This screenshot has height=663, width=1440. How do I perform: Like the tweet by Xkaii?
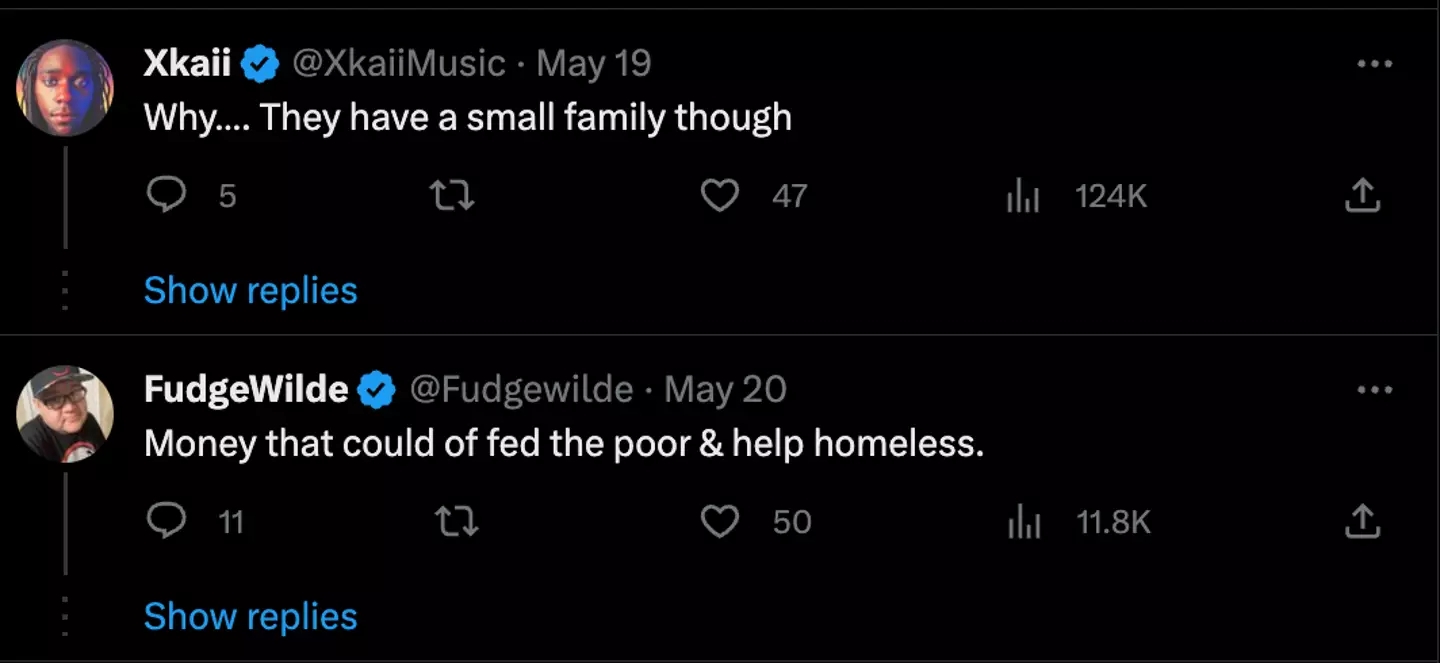pos(719,196)
